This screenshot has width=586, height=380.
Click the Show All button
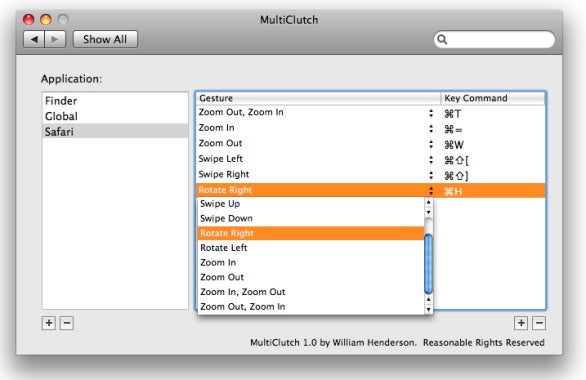pyautogui.click(x=105, y=39)
